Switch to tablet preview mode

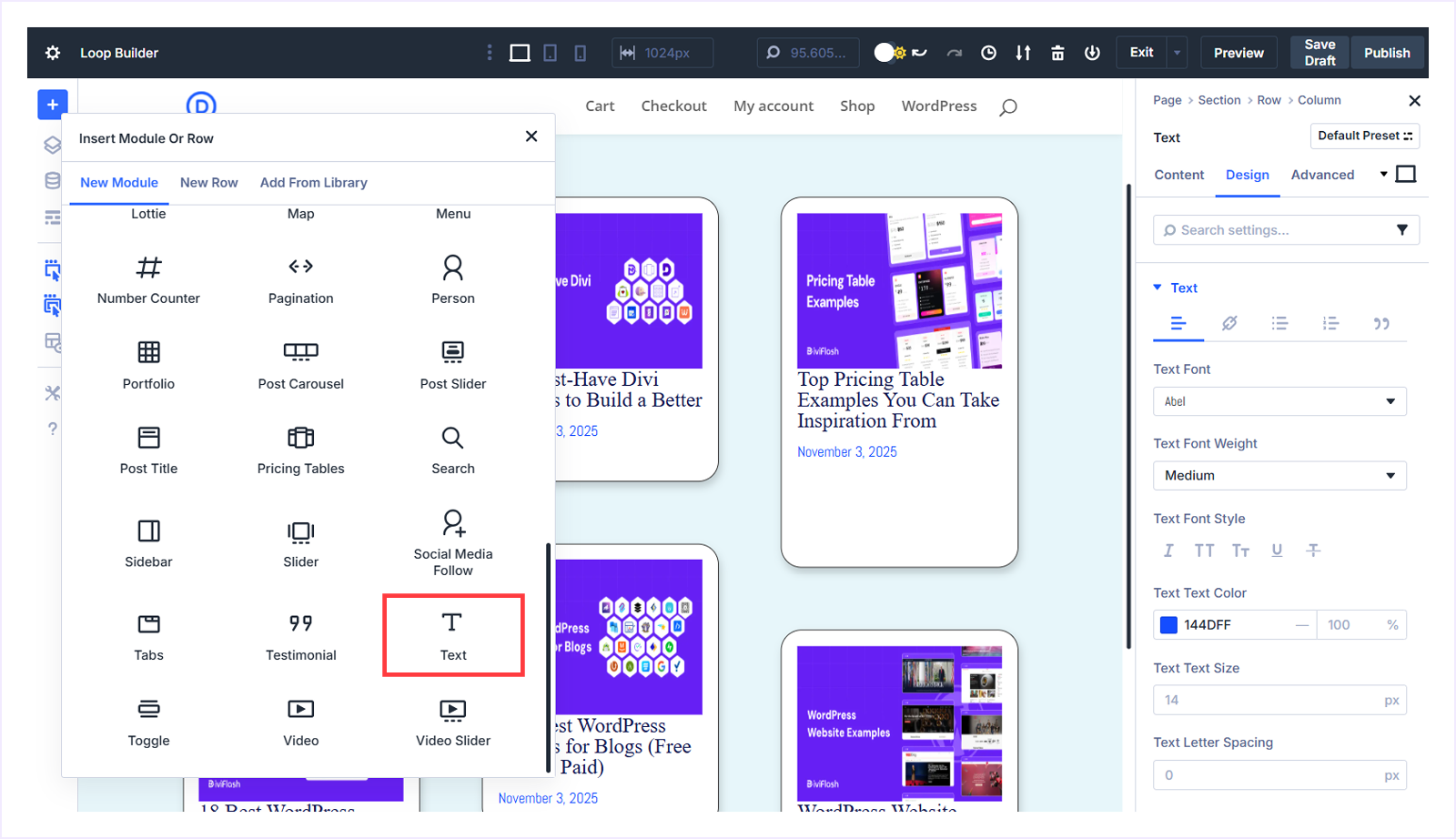point(550,52)
